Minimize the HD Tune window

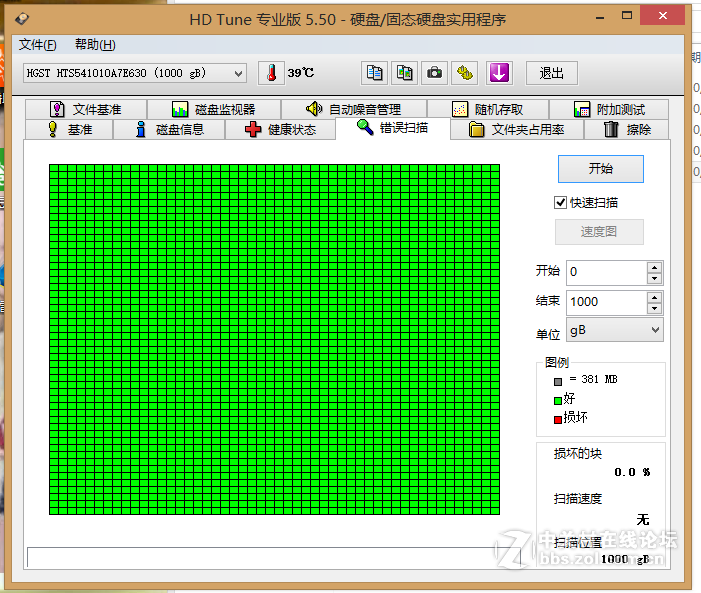tap(600, 17)
